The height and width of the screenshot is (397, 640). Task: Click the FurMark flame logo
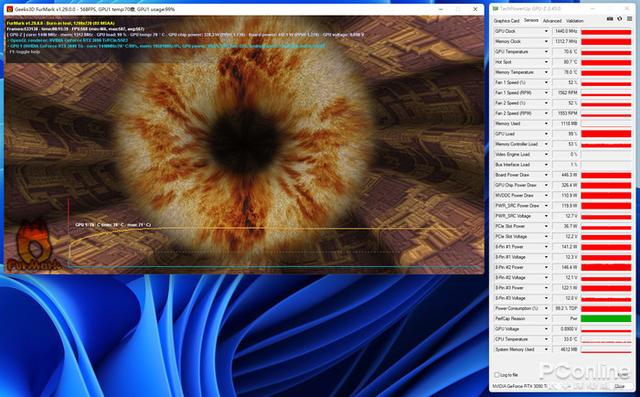click(34, 246)
